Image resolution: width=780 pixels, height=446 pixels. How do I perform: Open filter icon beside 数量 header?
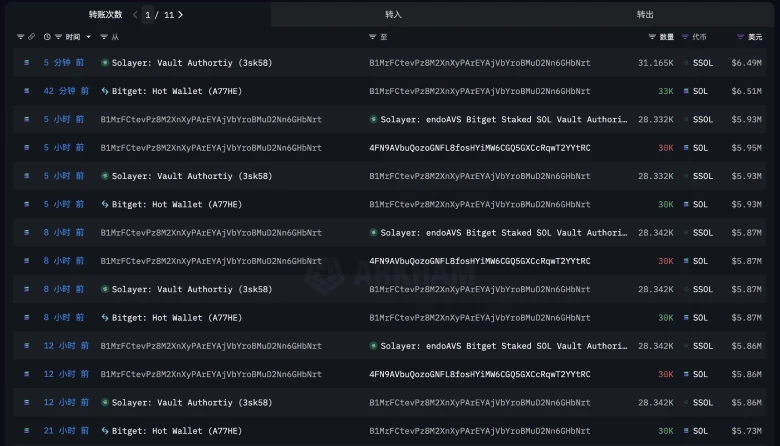[651, 37]
